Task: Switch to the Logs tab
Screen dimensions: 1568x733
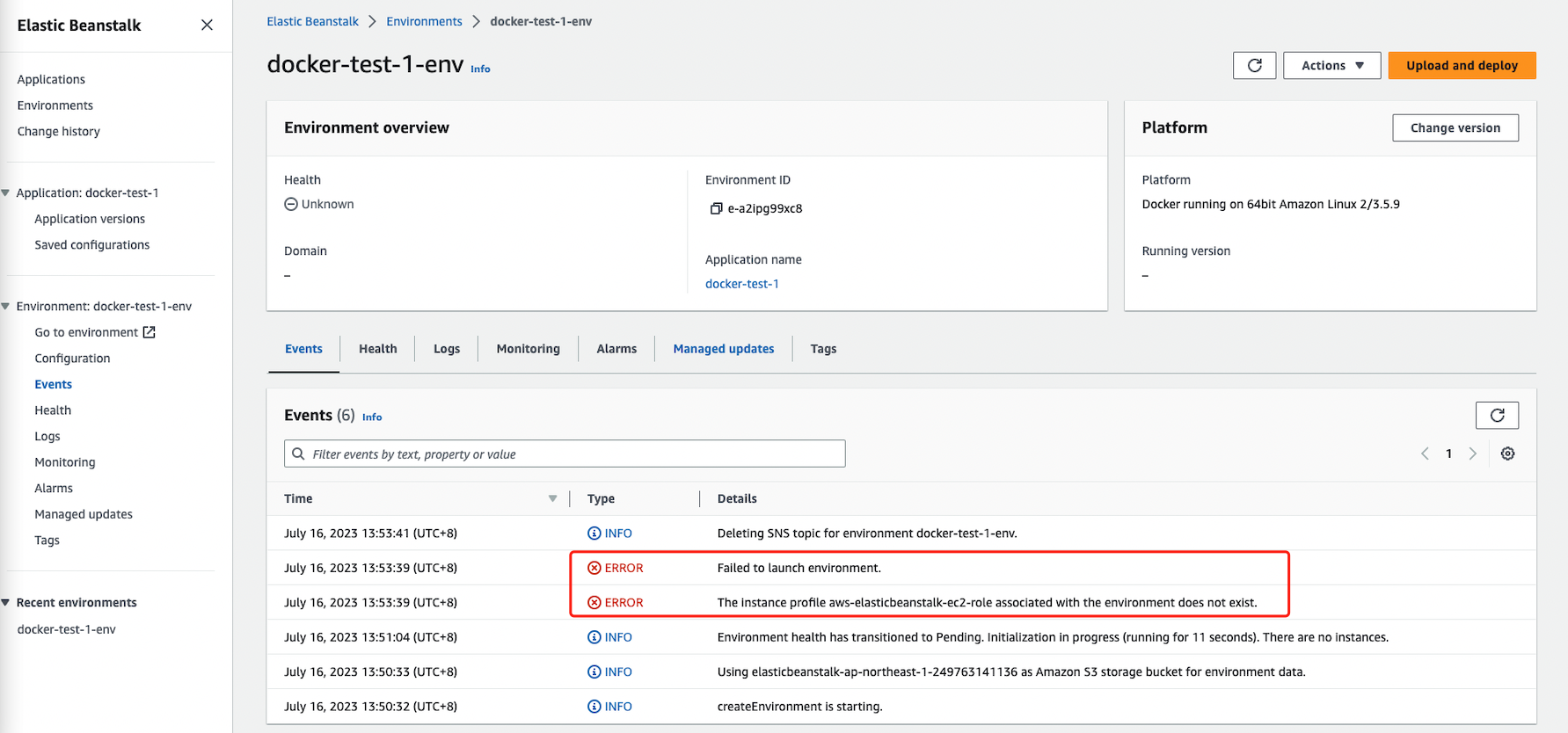Action: (x=446, y=349)
